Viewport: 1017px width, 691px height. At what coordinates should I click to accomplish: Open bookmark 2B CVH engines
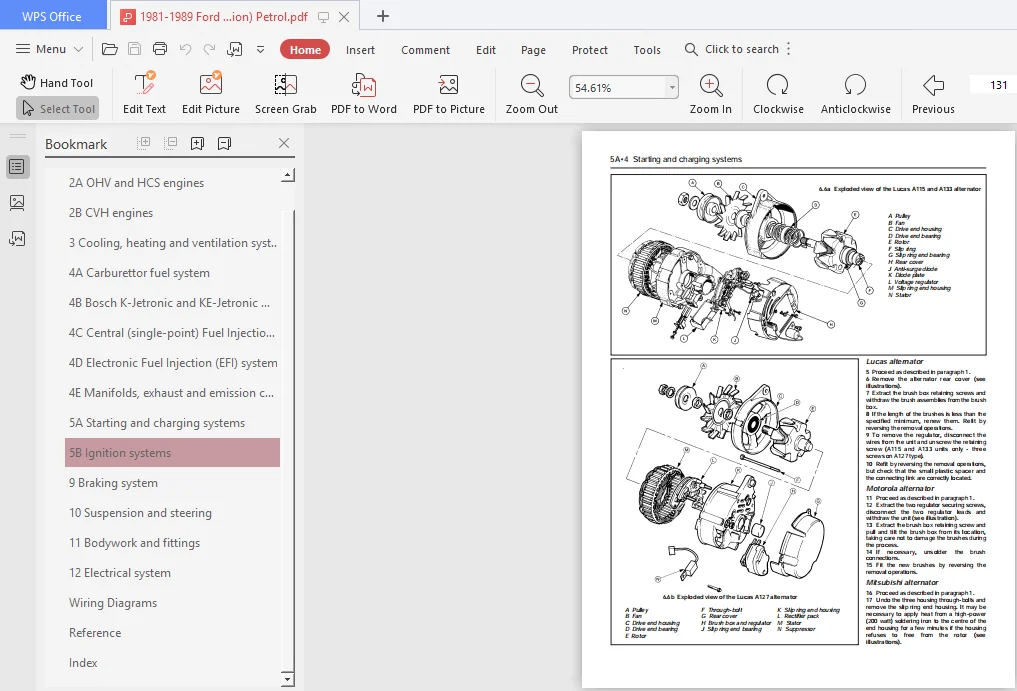111,213
